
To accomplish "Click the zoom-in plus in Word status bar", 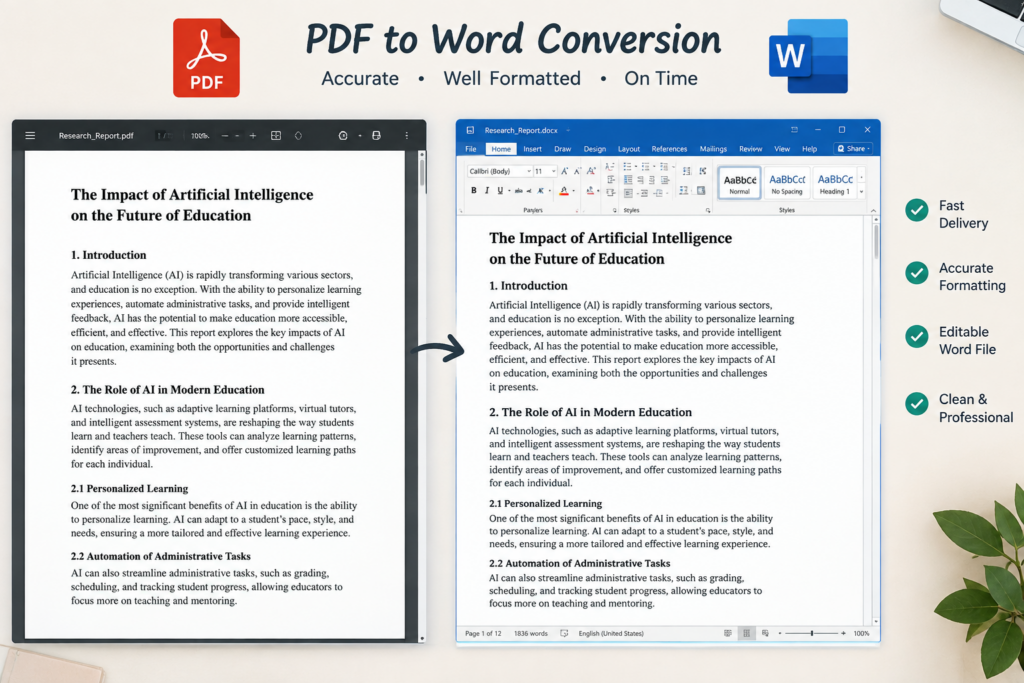I will point(843,633).
